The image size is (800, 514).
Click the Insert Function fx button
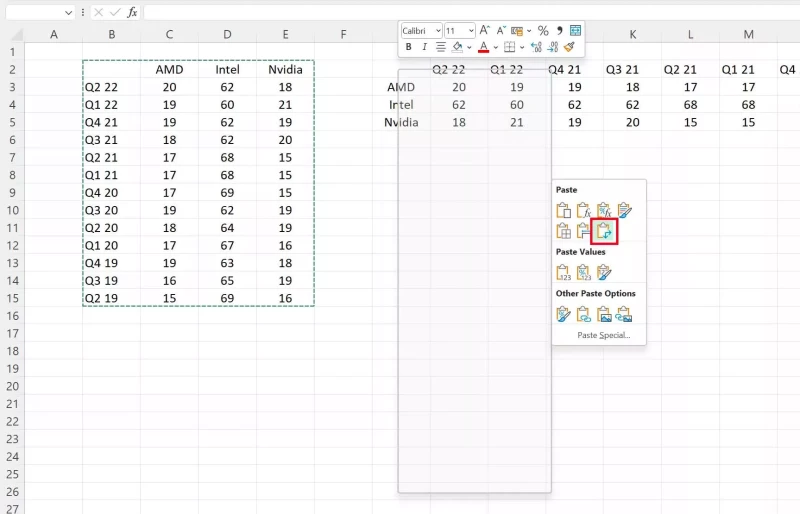pos(131,12)
